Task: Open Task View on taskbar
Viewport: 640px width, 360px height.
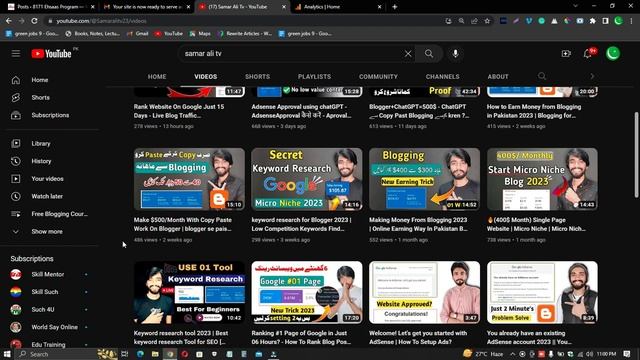Action: [124, 354]
